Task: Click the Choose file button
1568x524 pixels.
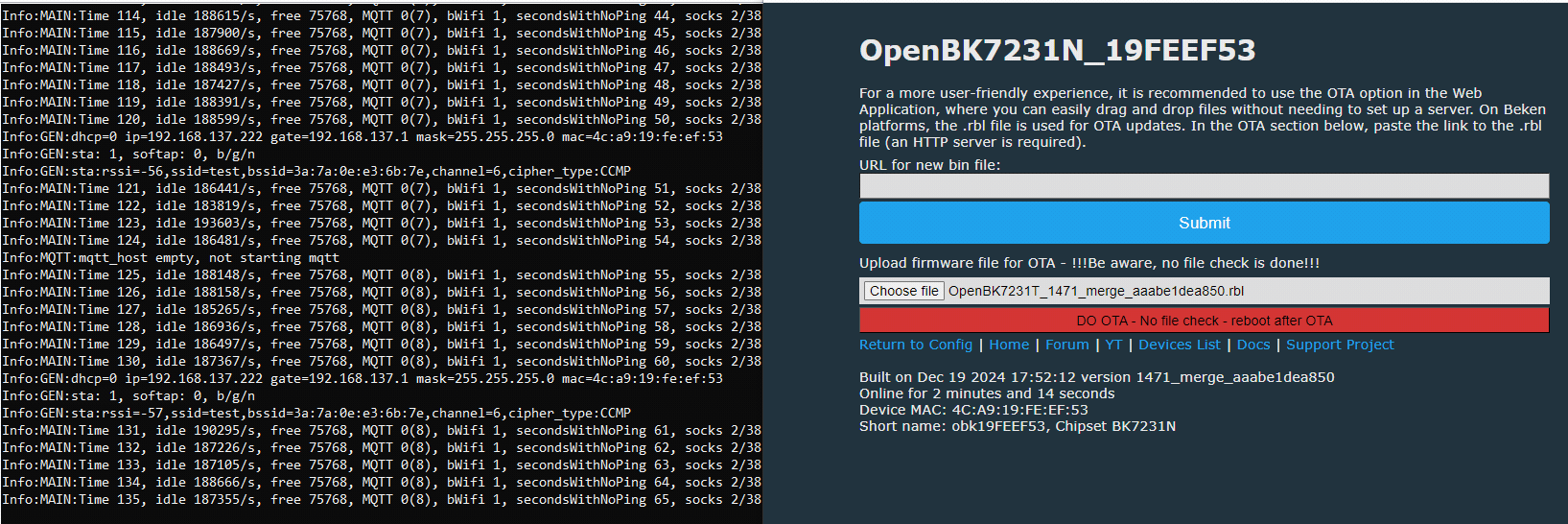Action: click(903, 291)
